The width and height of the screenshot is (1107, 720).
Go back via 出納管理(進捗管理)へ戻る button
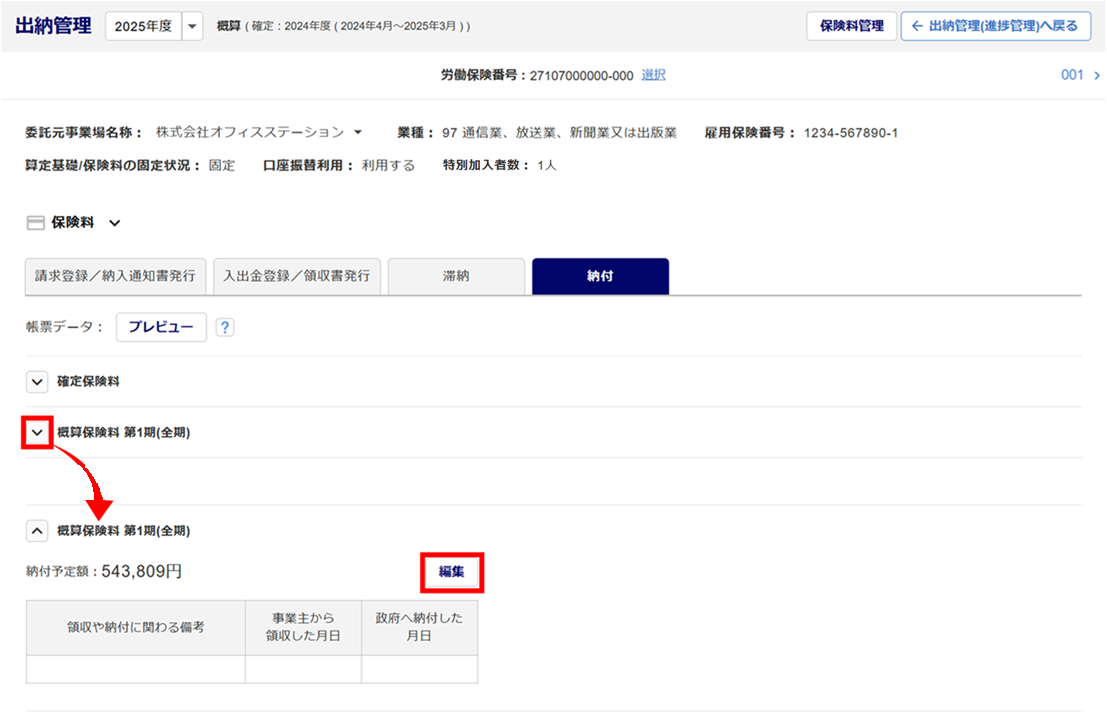click(995, 26)
